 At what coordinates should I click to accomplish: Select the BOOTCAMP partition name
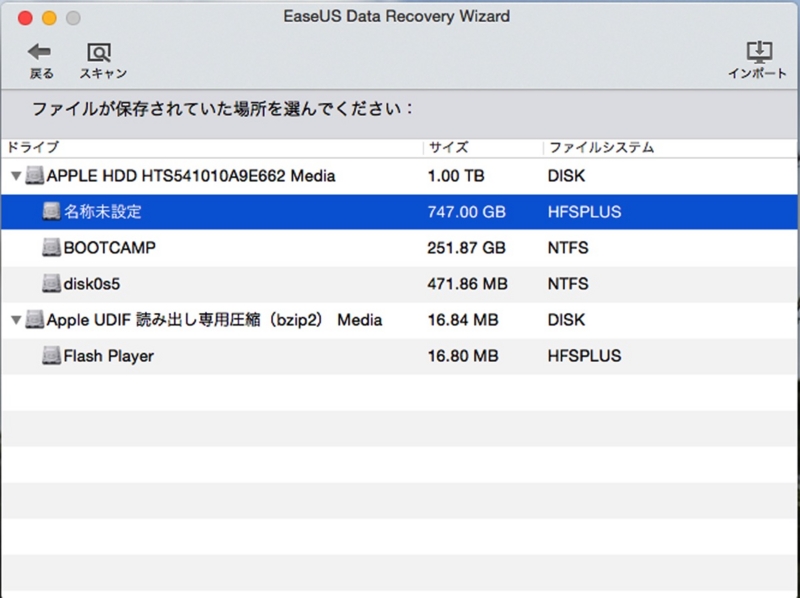(x=109, y=248)
